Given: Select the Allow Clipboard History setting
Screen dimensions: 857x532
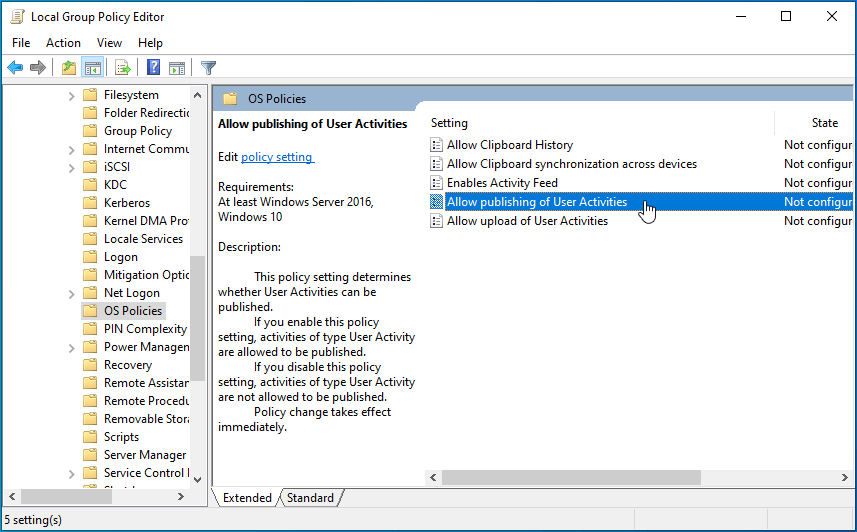Looking at the screenshot, I should 509,145.
